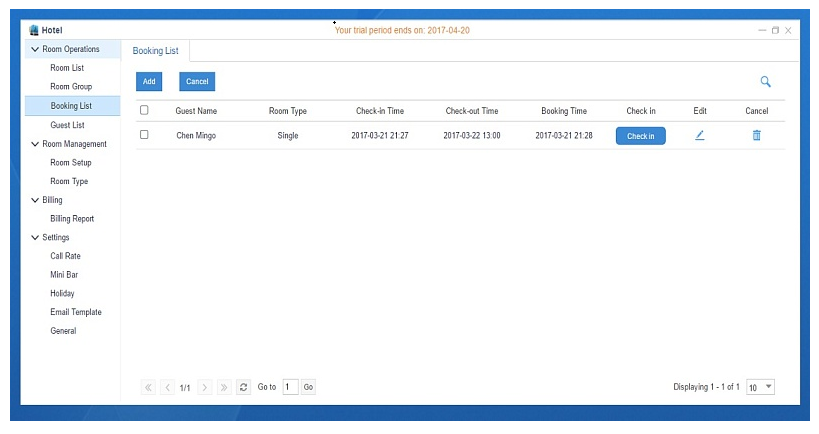Click the trash icon to cancel booking

click(x=756, y=136)
